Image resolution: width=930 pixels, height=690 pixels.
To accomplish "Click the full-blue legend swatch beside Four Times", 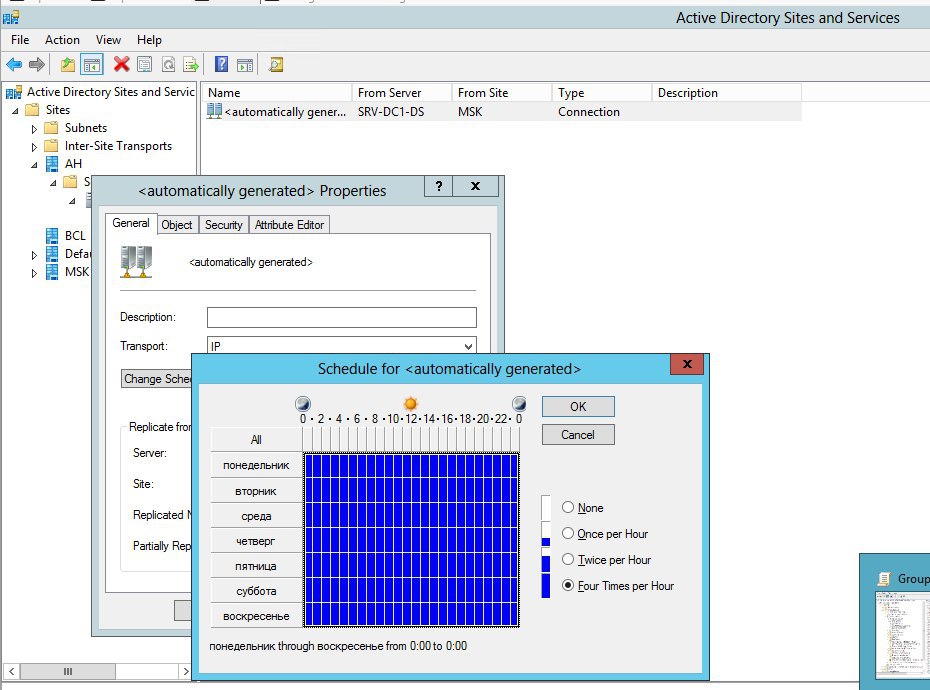I will click(546, 586).
